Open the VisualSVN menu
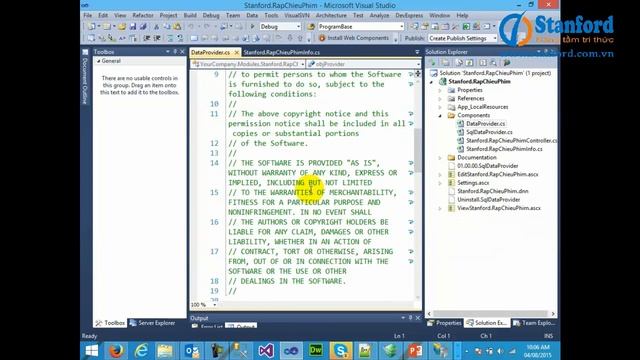The image size is (640, 360). [297, 15]
